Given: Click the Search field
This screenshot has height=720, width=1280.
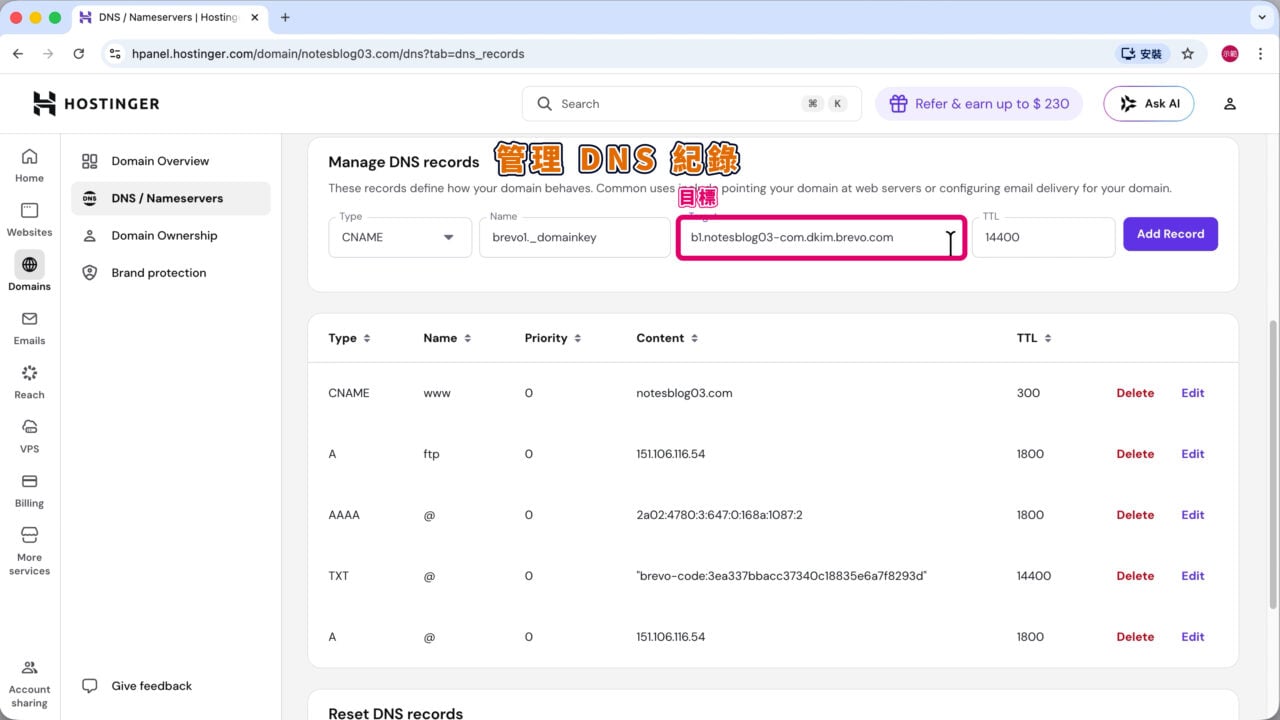Looking at the screenshot, I should click(691, 104).
